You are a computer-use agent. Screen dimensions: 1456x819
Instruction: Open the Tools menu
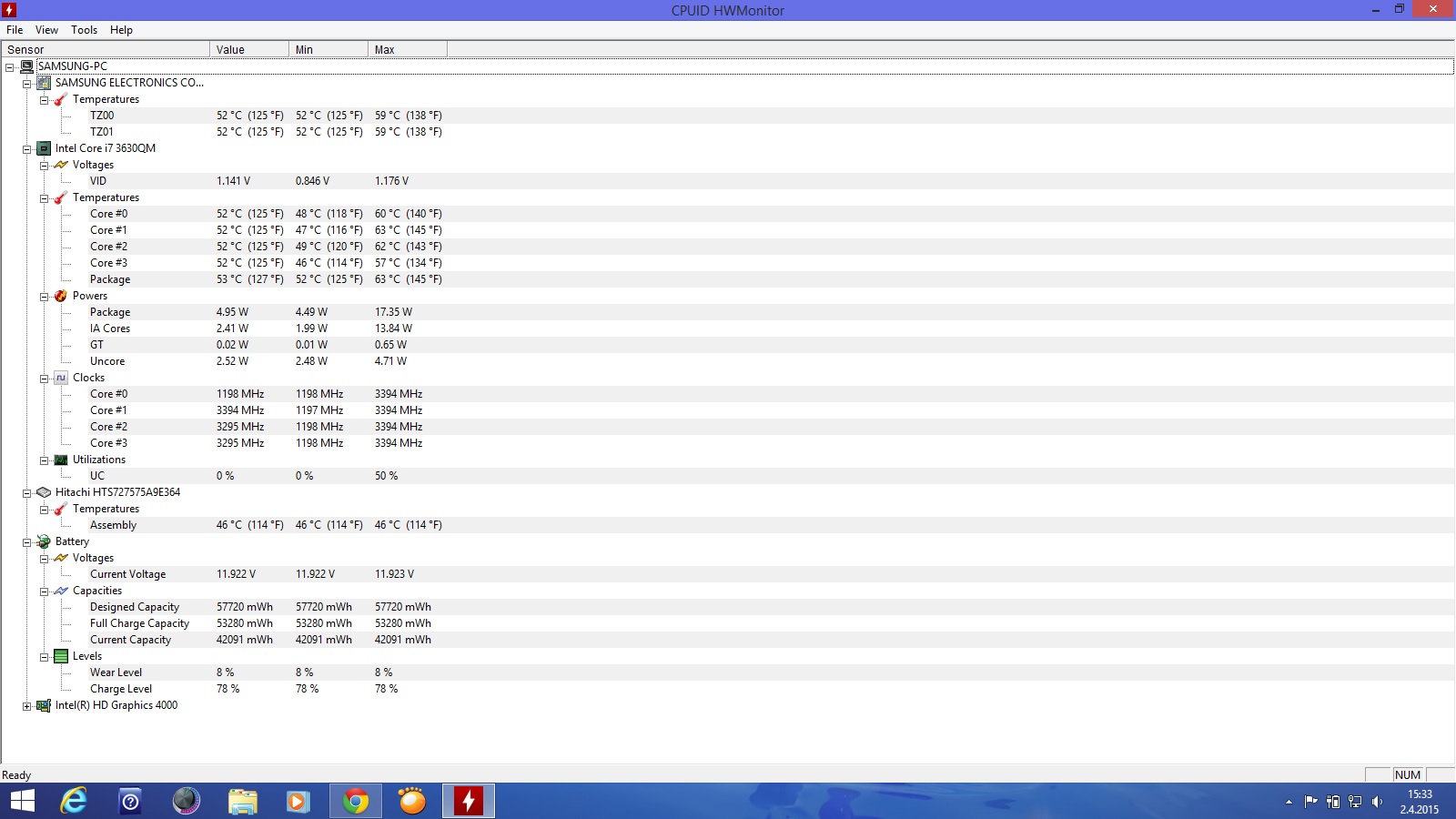point(84,30)
